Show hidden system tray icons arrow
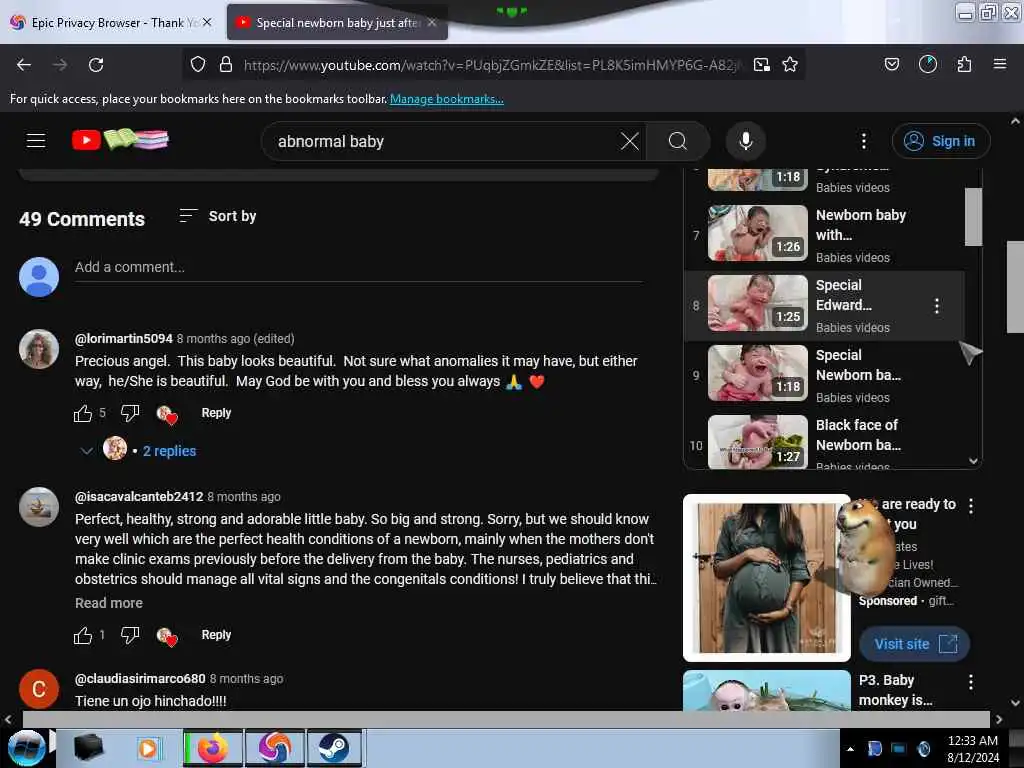Screen dimensions: 1024x768 click(x=850, y=749)
